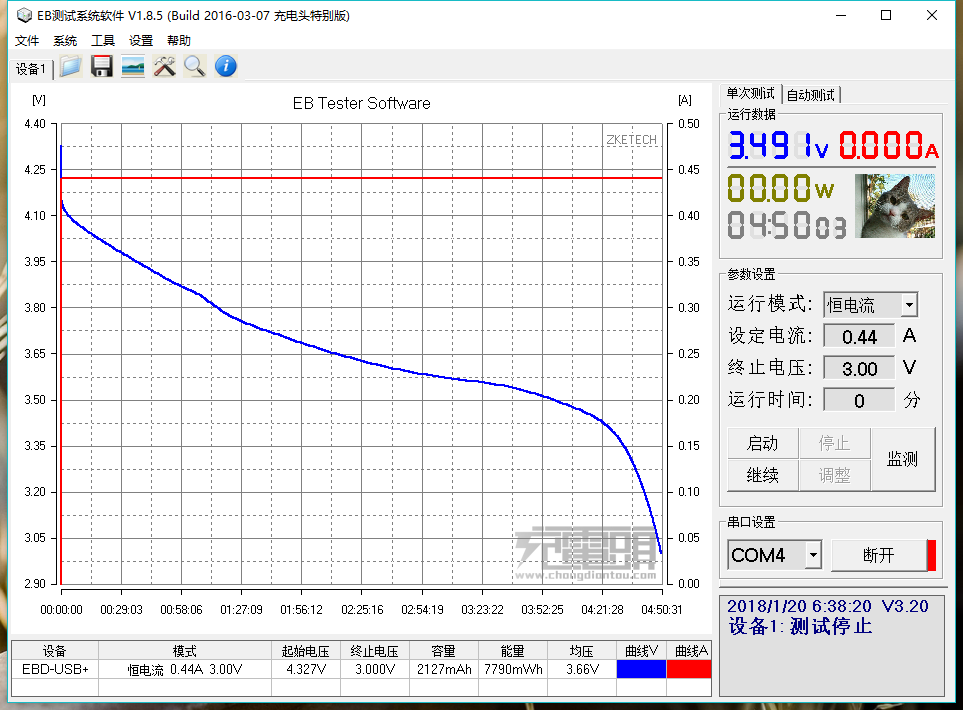Select the 设备1 device tab

pos(31,69)
